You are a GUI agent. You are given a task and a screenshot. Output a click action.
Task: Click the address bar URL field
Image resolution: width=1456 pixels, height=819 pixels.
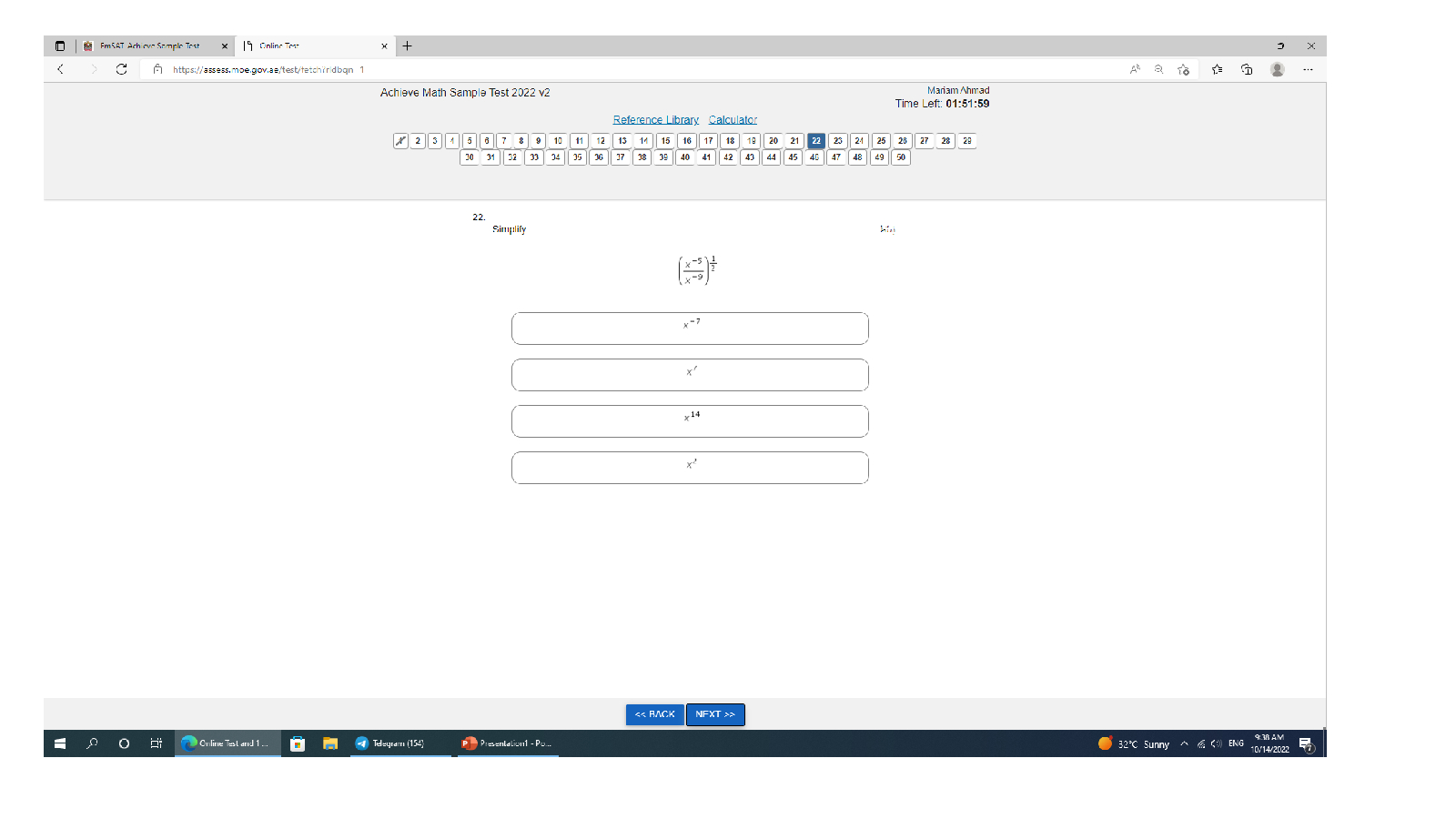[546, 69]
